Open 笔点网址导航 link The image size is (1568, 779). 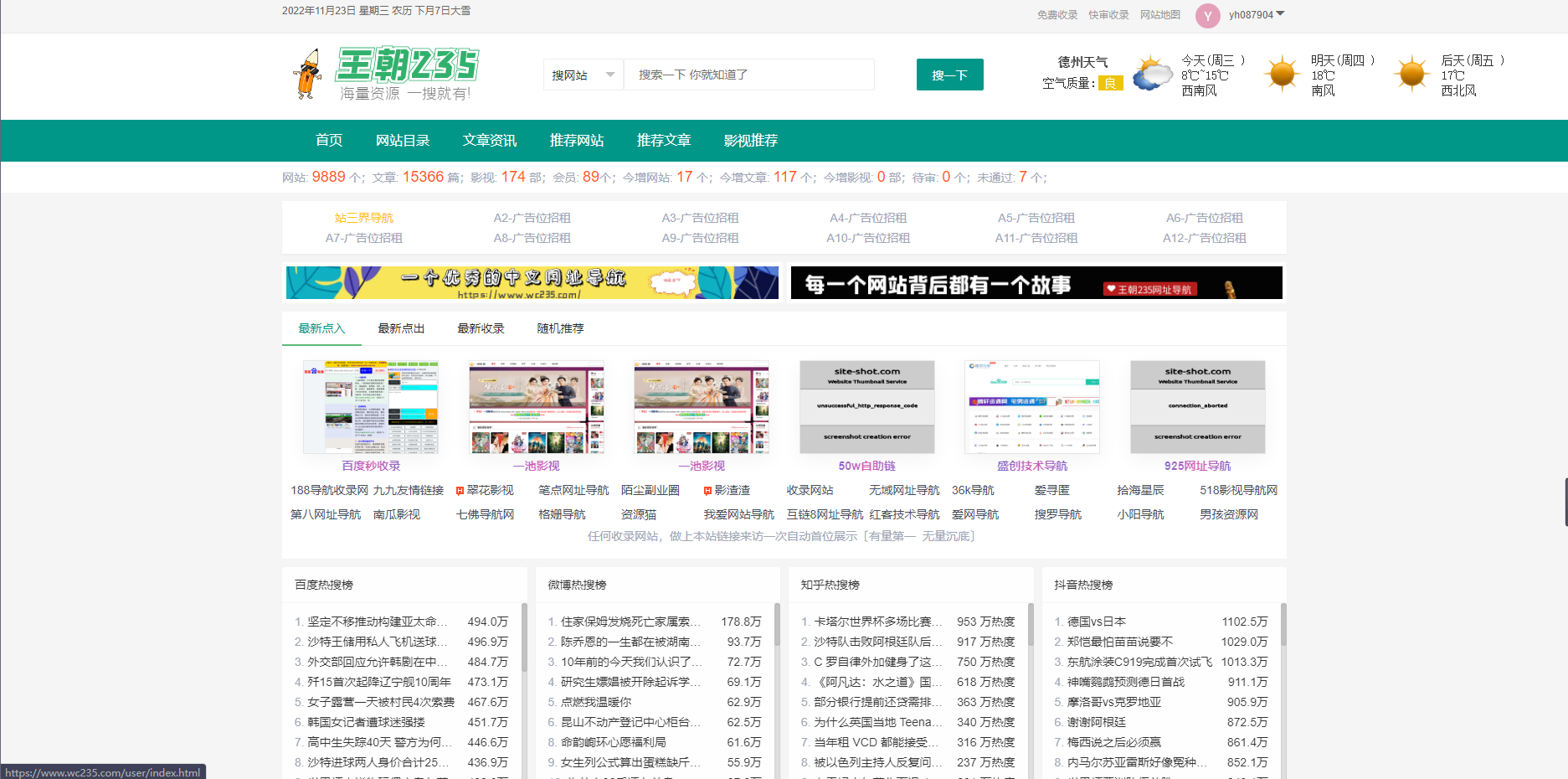[x=573, y=490]
